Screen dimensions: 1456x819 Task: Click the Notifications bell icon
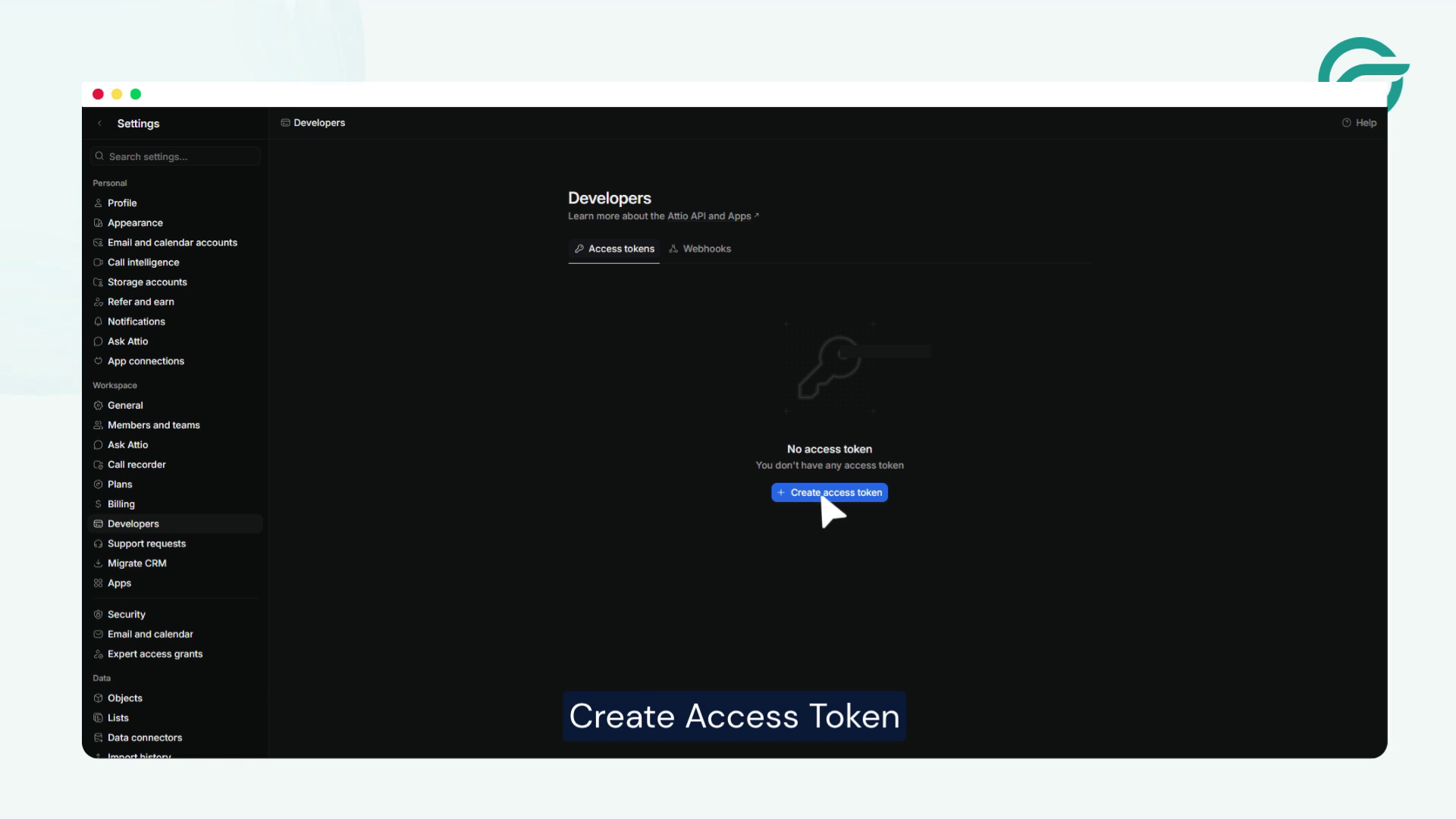tap(98, 322)
